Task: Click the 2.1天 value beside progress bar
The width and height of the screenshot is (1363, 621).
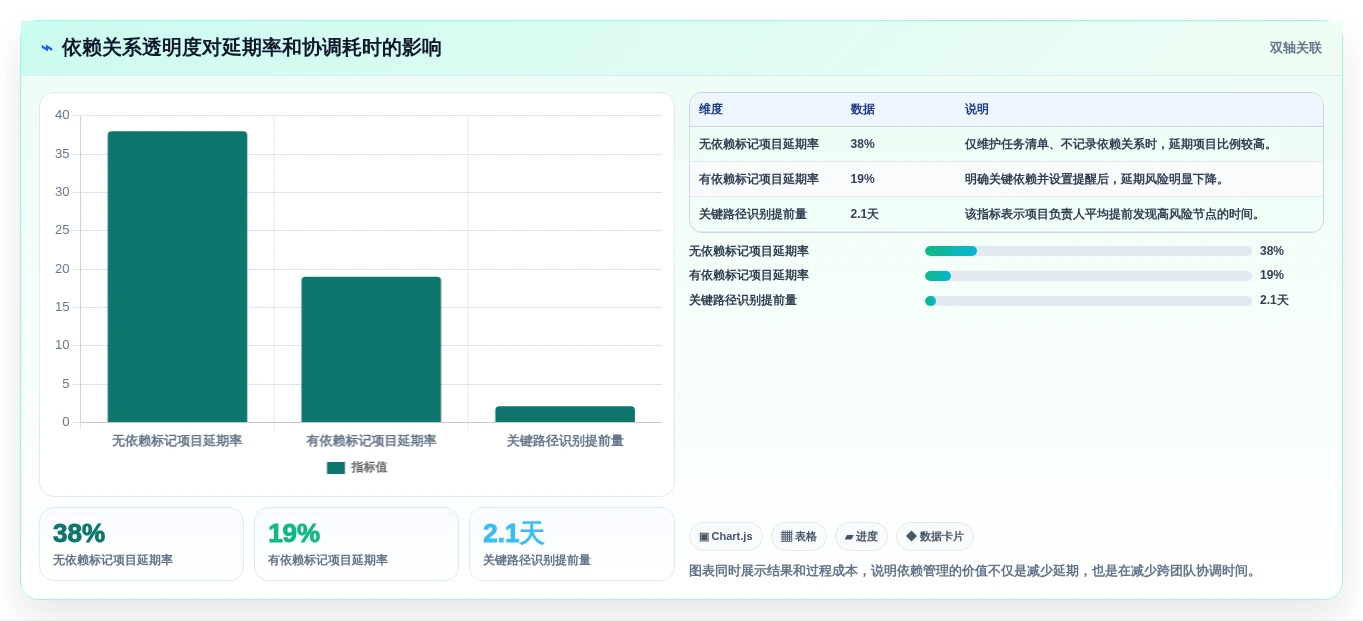Action: pos(1274,300)
